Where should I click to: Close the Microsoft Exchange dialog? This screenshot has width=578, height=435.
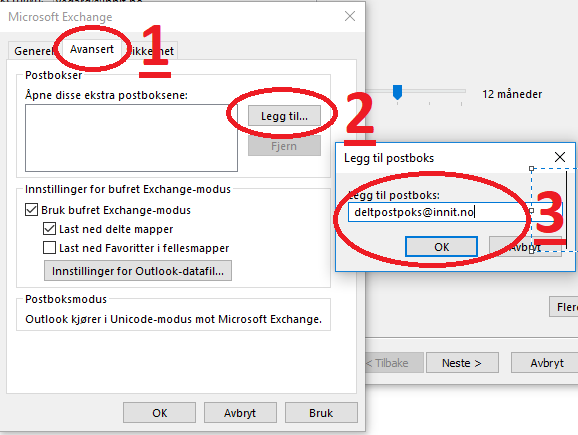[x=349, y=16]
